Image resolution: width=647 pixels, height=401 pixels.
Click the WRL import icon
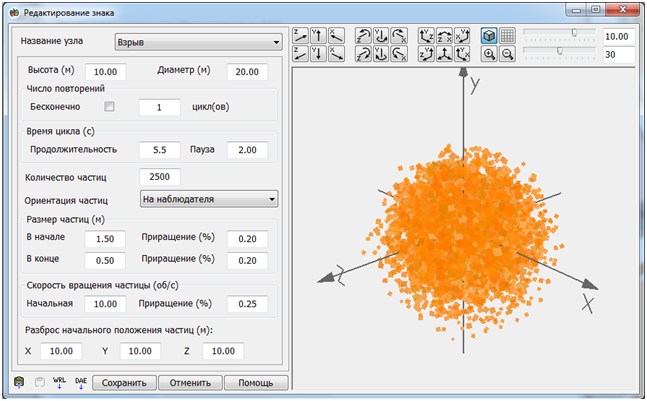(x=59, y=382)
